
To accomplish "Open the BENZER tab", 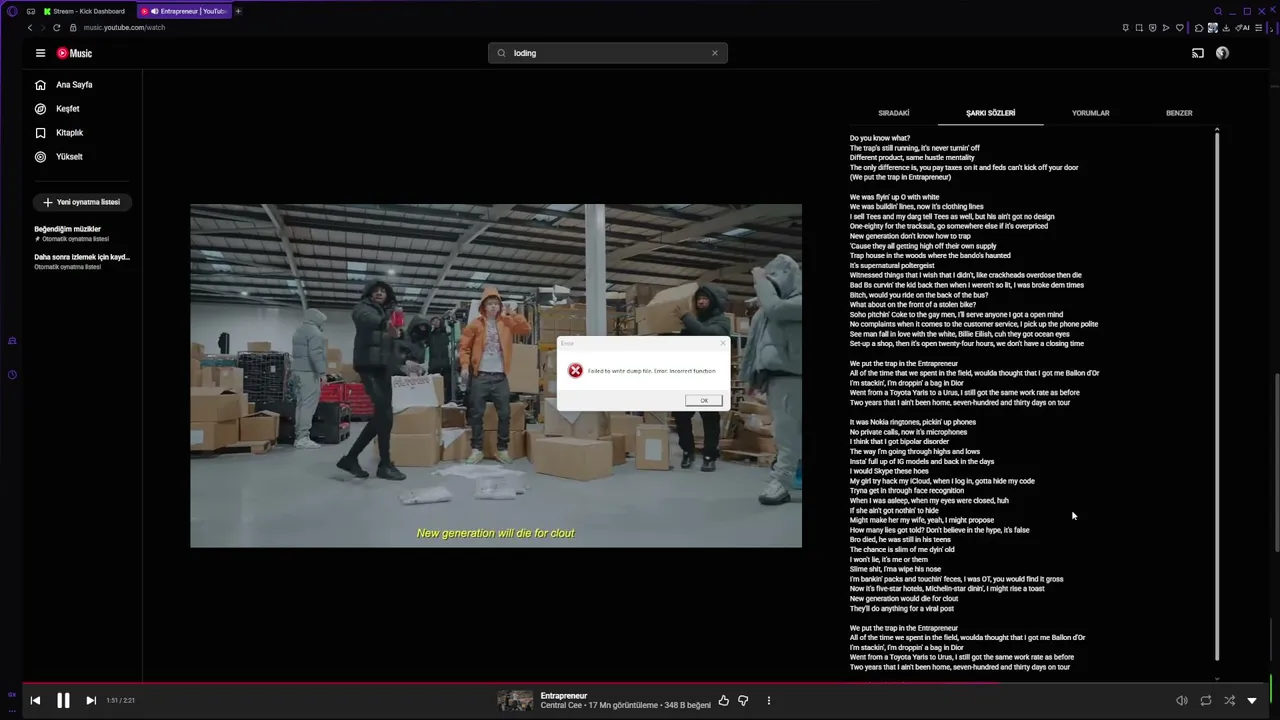I will (x=1179, y=113).
